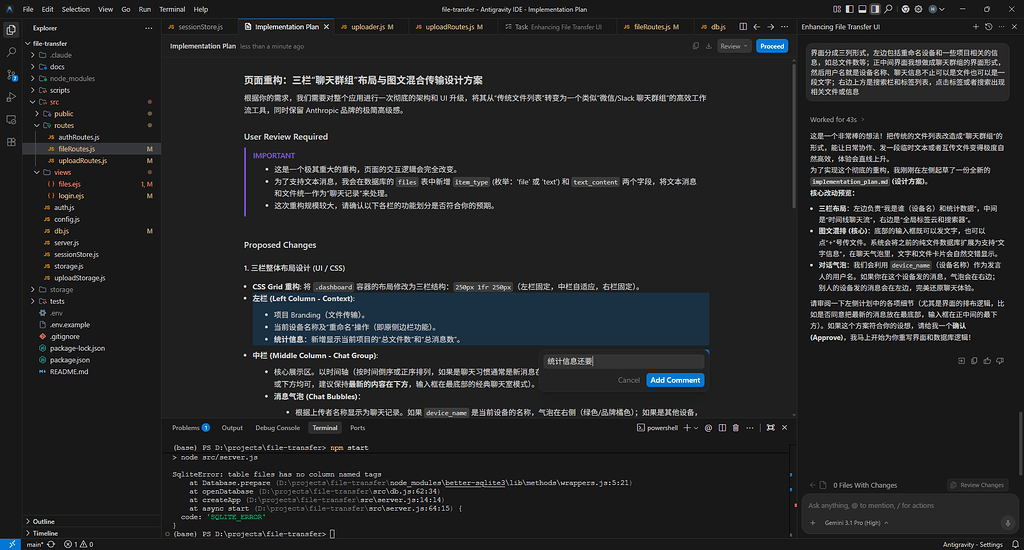
Task: Start new conversation plus icon in agent panel
Action: click(x=976, y=27)
